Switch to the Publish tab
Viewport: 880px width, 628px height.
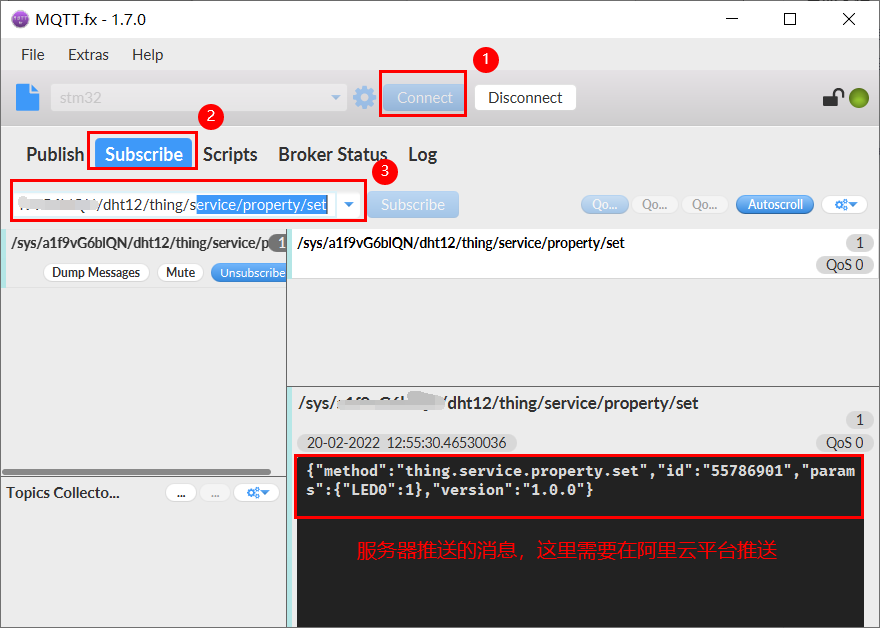(x=55, y=154)
